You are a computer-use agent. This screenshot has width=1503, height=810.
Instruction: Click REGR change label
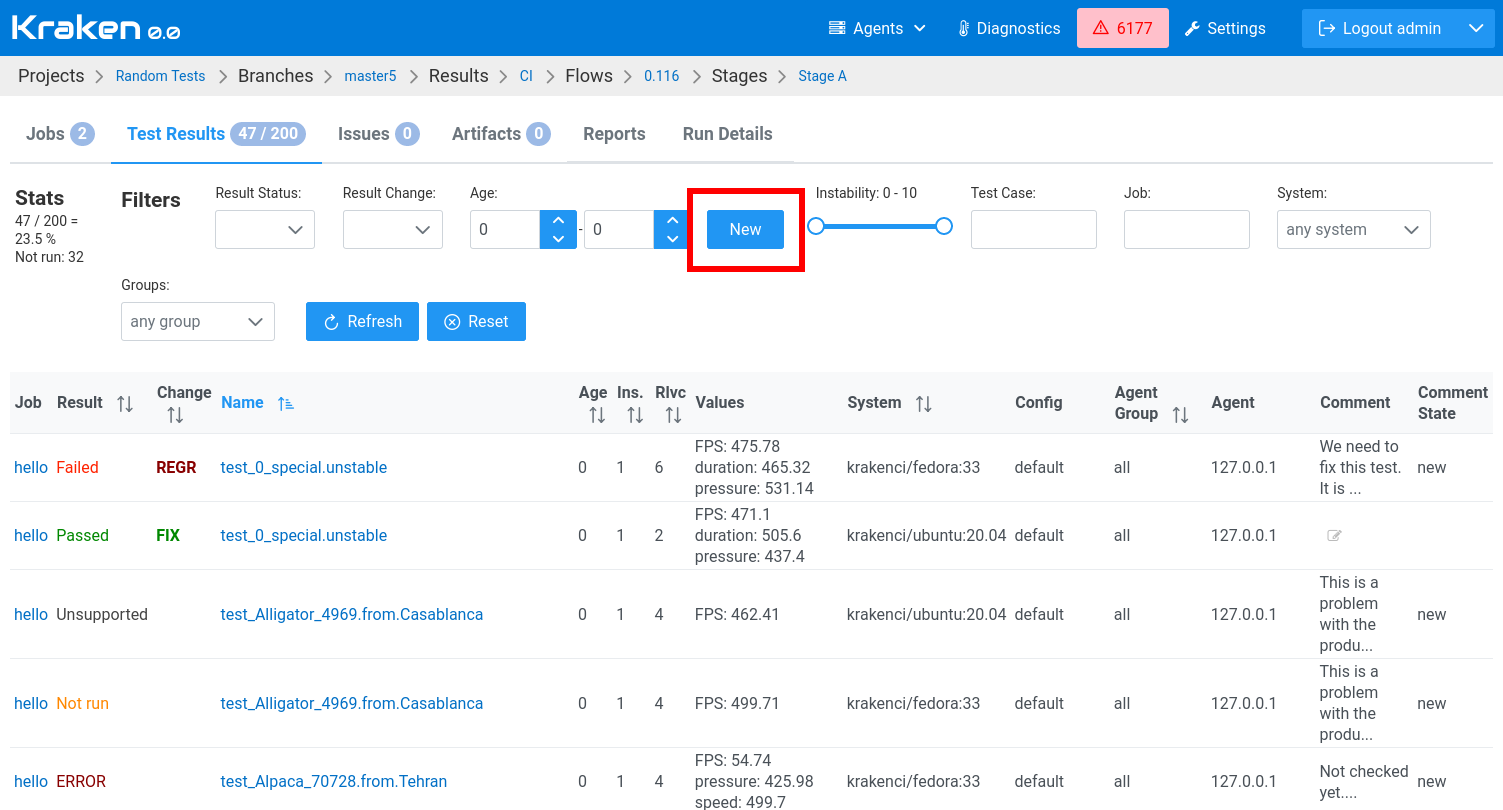click(x=176, y=467)
